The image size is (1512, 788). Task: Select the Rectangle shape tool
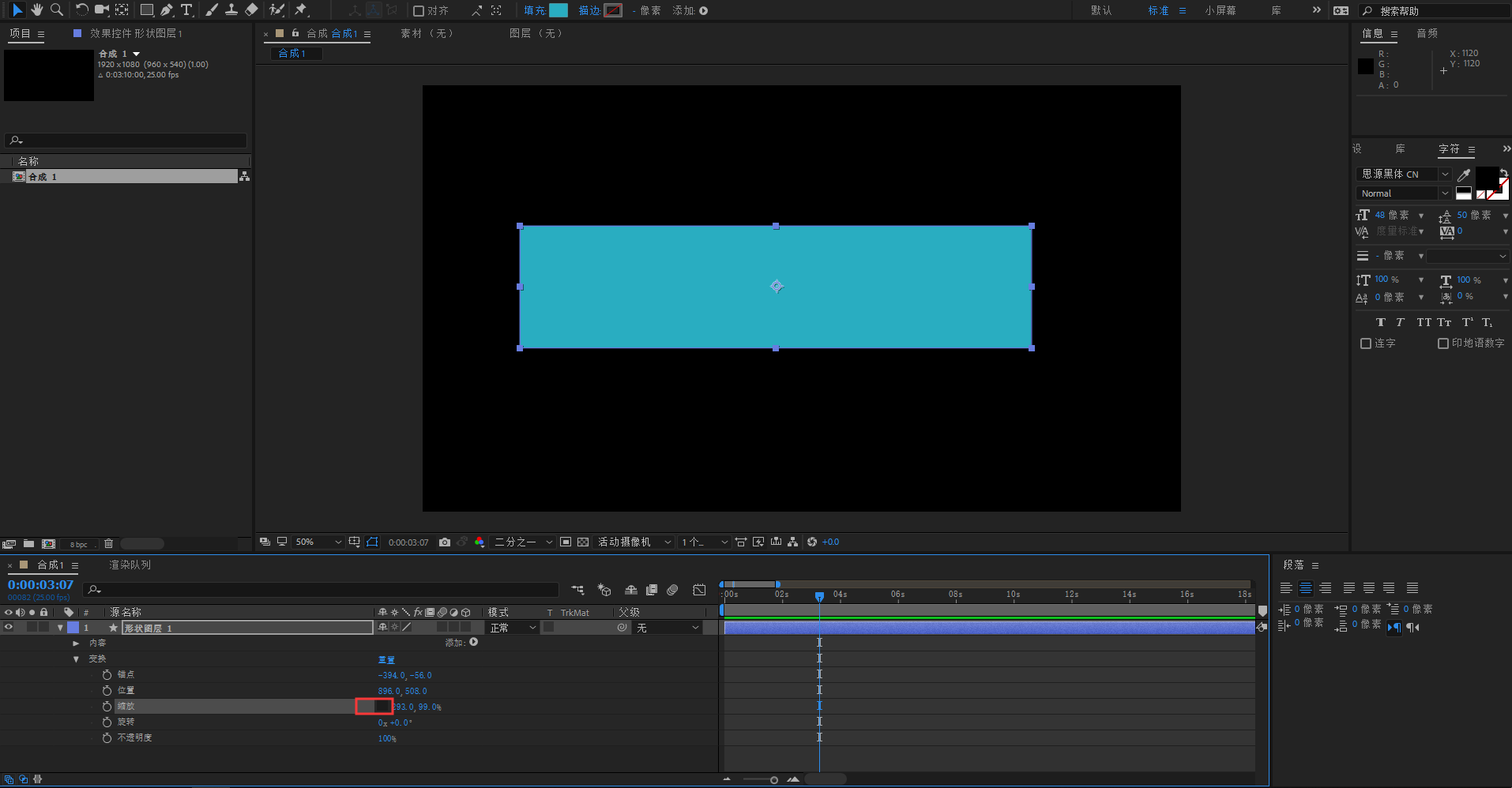tap(146, 9)
